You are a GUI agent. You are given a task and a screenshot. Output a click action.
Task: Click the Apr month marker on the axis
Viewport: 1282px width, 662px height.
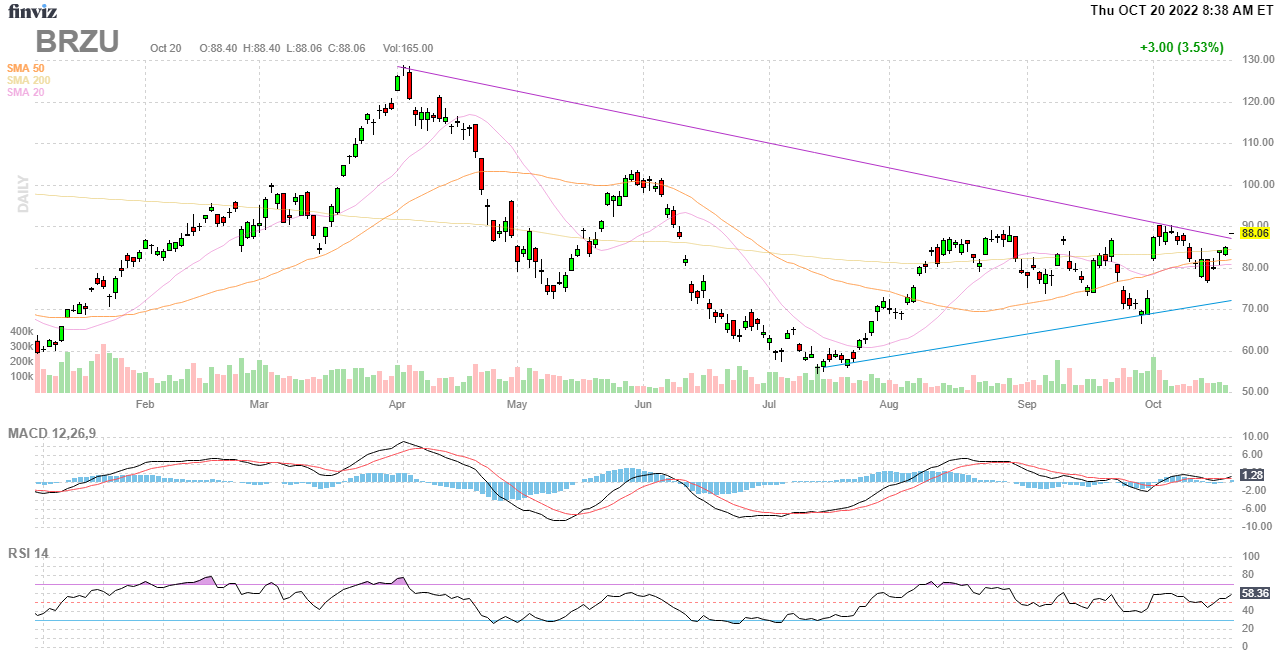pos(397,404)
